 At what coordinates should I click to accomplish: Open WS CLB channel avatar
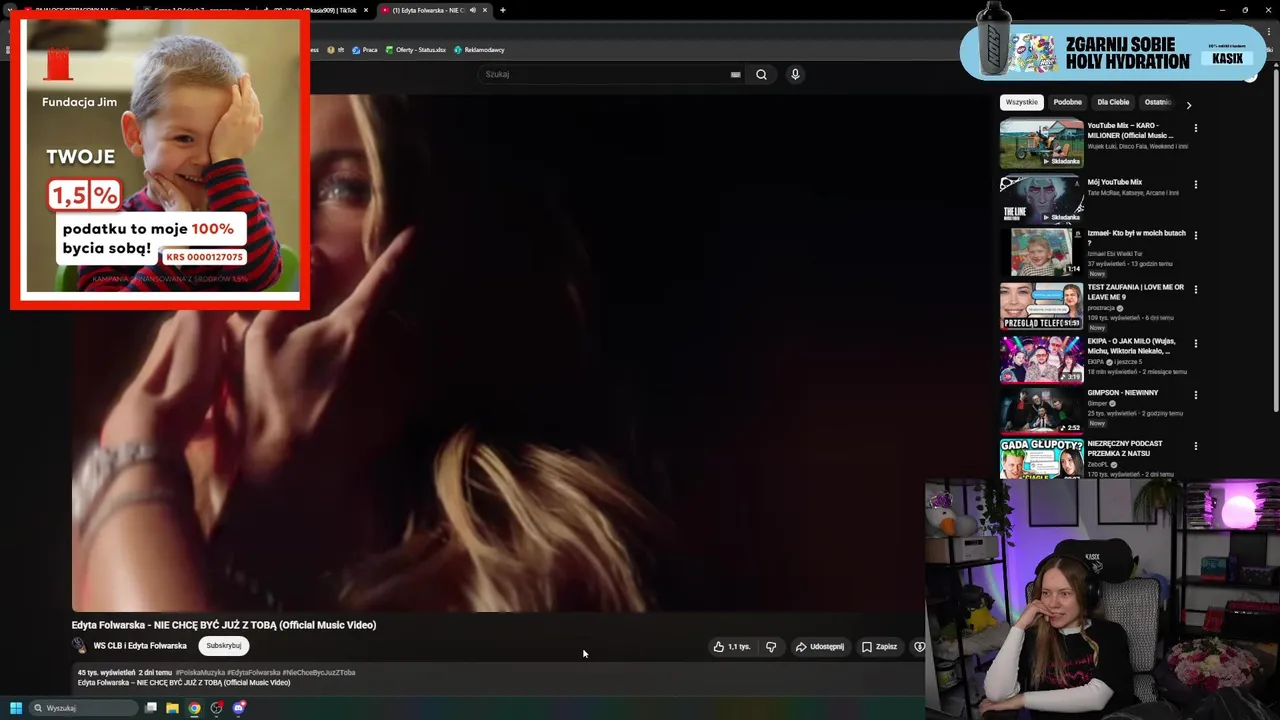[x=79, y=646]
